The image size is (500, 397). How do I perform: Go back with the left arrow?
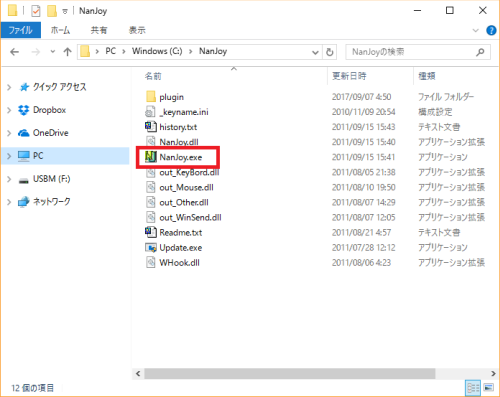(x=14, y=52)
